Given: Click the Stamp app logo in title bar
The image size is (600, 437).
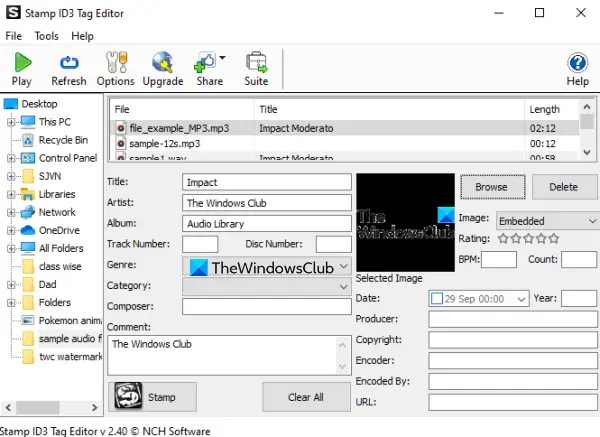Looking at the screenshot, I should point(13,13).
